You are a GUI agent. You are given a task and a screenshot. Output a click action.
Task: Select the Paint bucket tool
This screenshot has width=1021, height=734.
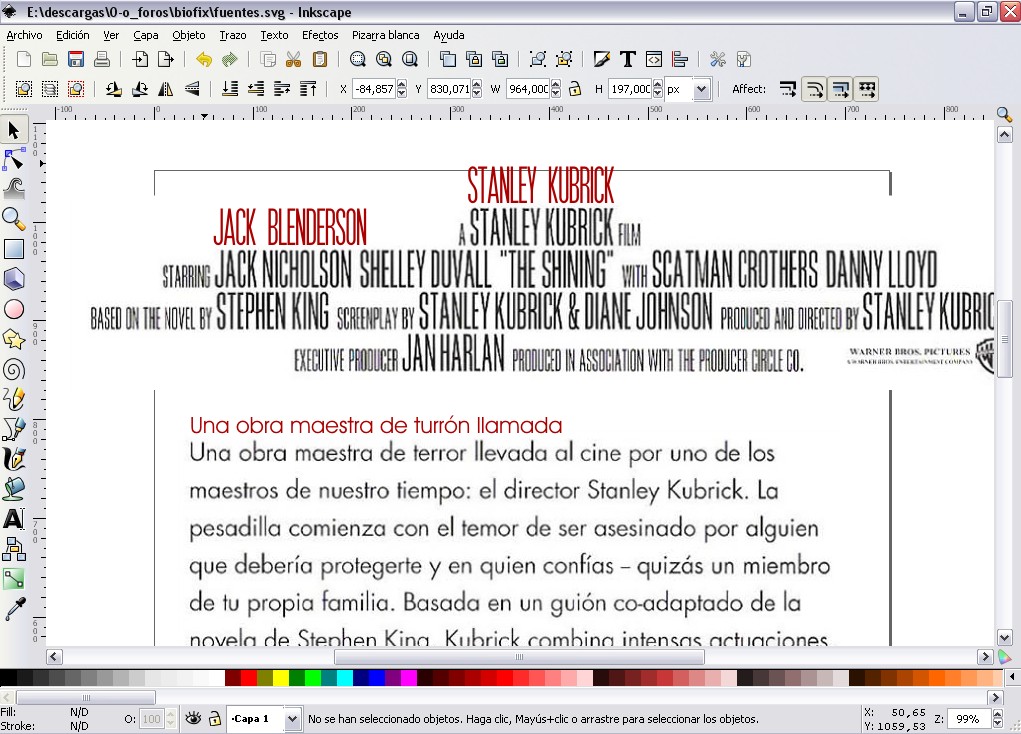[x=14, y=489]
